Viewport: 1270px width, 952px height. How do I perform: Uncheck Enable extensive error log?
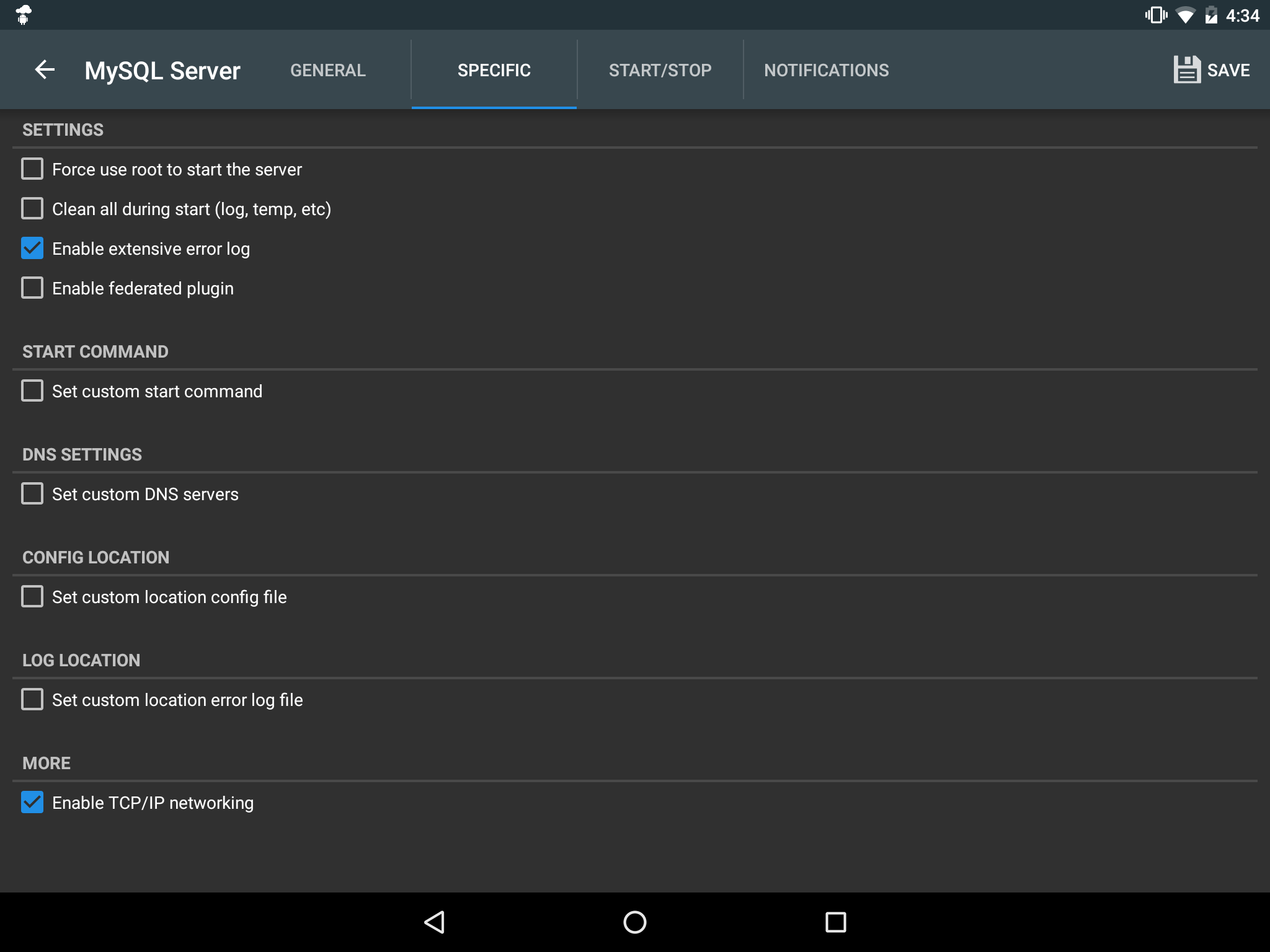tap(32, 248)
